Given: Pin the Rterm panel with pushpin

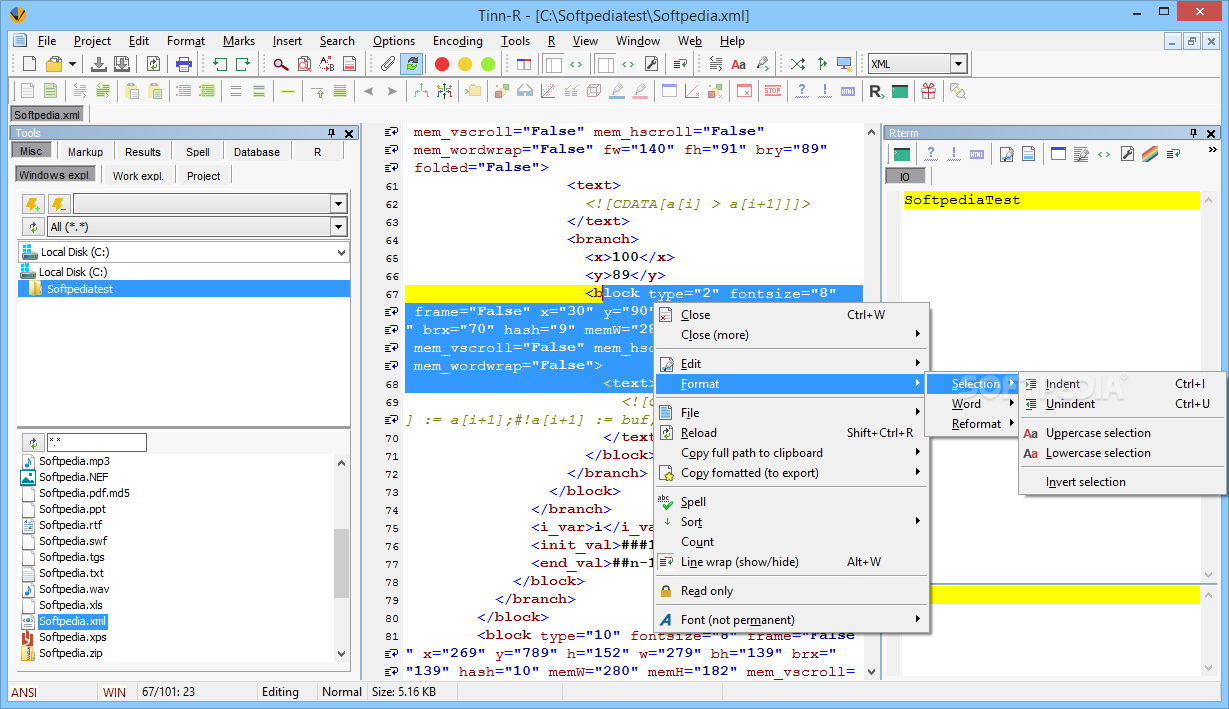Looking at the screenshot, I should pyautogui.click(x=1193, y=133).
